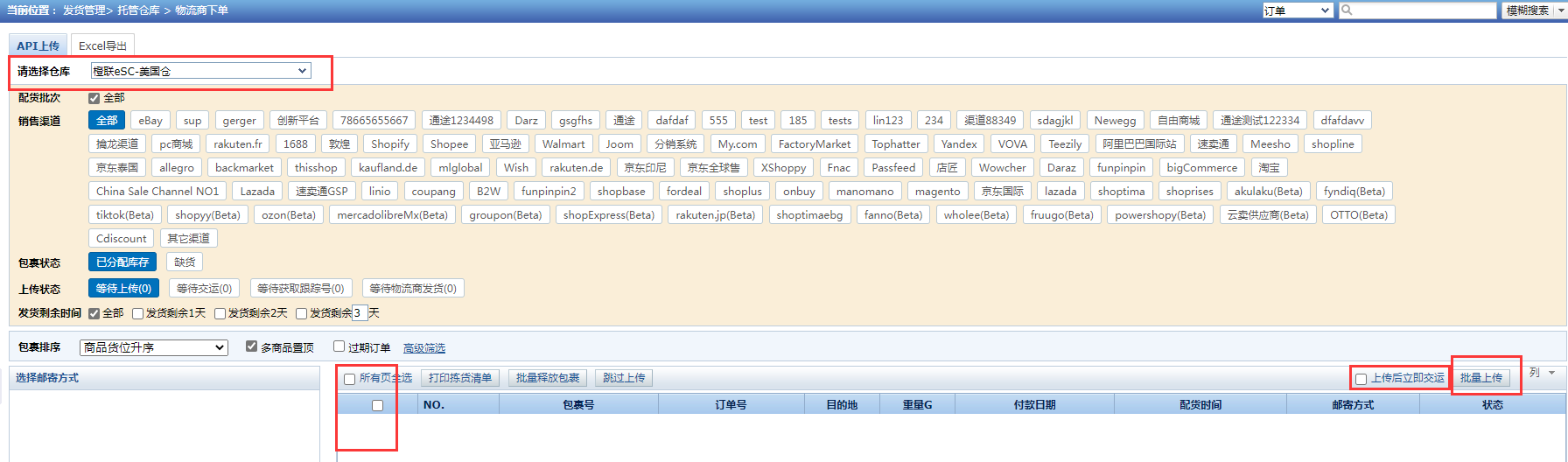The height and width of the screenshot is (462, 1568).
Task: Filter by eBay sales channel
Action: pos(150,120)
